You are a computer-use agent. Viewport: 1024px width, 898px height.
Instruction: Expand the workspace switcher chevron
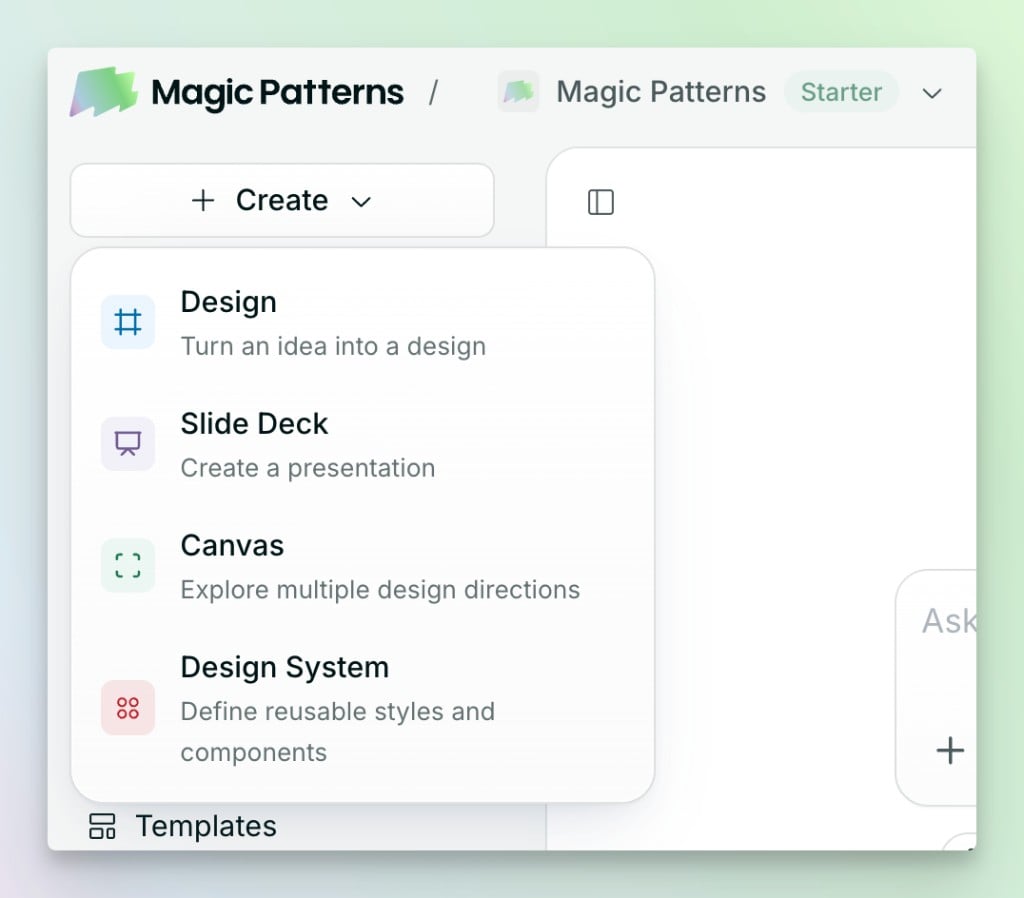932,93
